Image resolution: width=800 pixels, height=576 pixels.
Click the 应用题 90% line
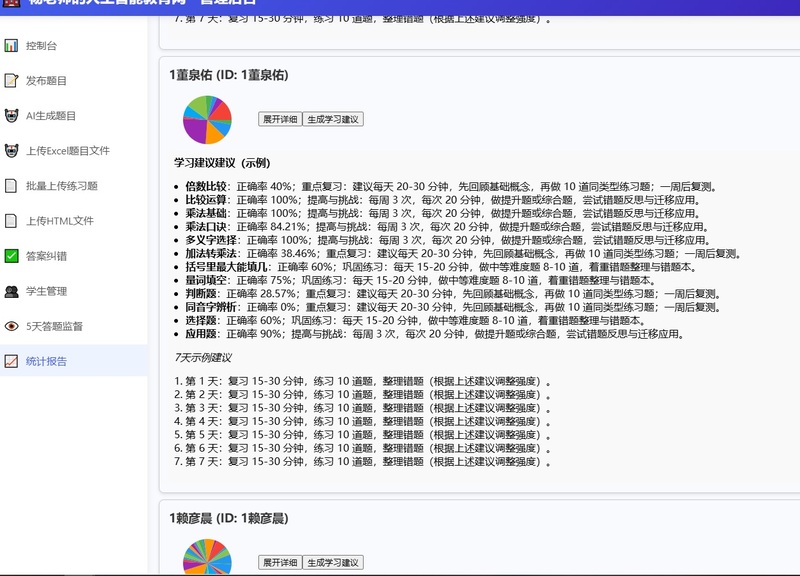[435, 334]
